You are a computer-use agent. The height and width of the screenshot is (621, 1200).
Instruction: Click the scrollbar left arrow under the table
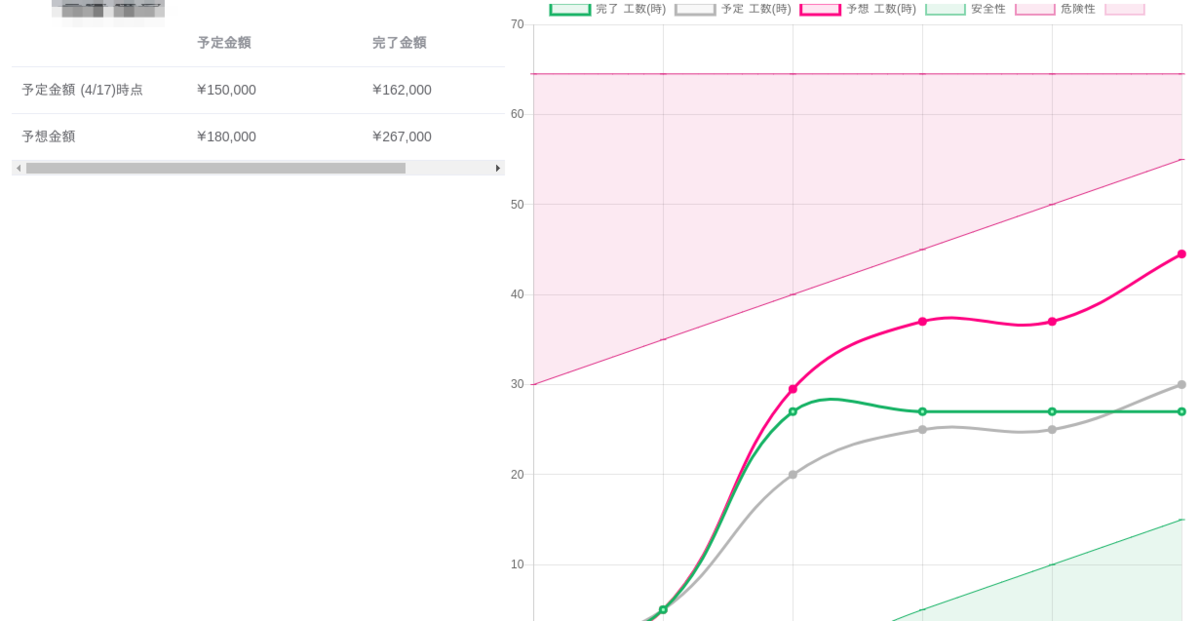tap(18, 168)
